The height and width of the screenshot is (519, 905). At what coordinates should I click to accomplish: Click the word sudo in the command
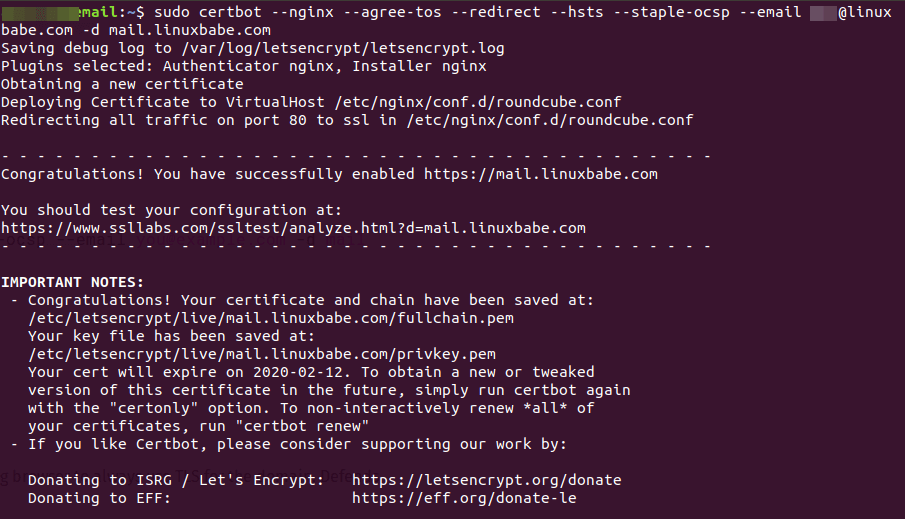tap(173, 12)
